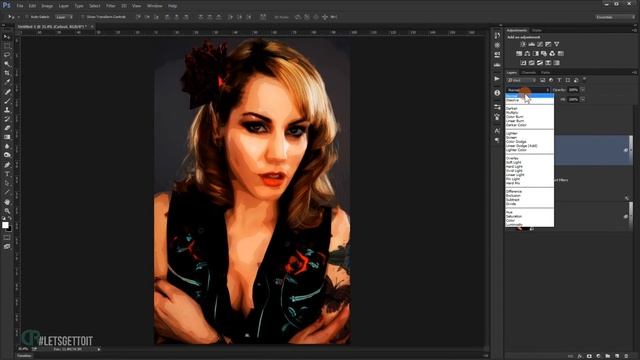The image size is (640, 360).
Task: Open the Info panel icon
Action: pos(497,93)
